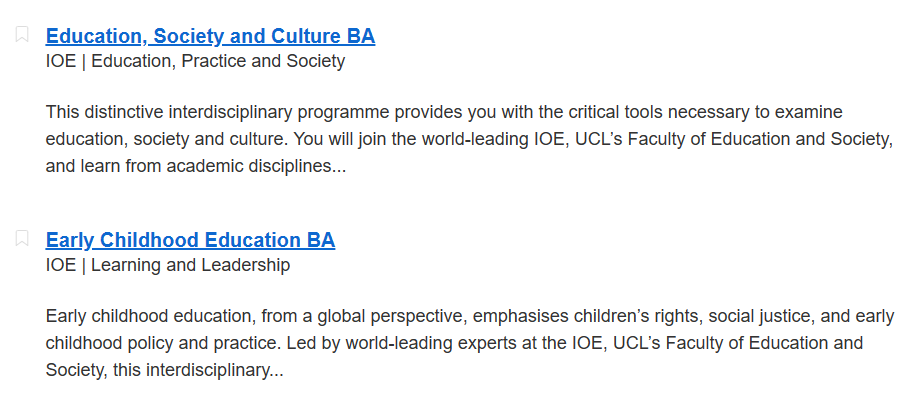This screenshot has width=912, height=401.
Task: Click the line starting 'This distinctive interdisciplinary programme'
Action: tap(444, 112)
